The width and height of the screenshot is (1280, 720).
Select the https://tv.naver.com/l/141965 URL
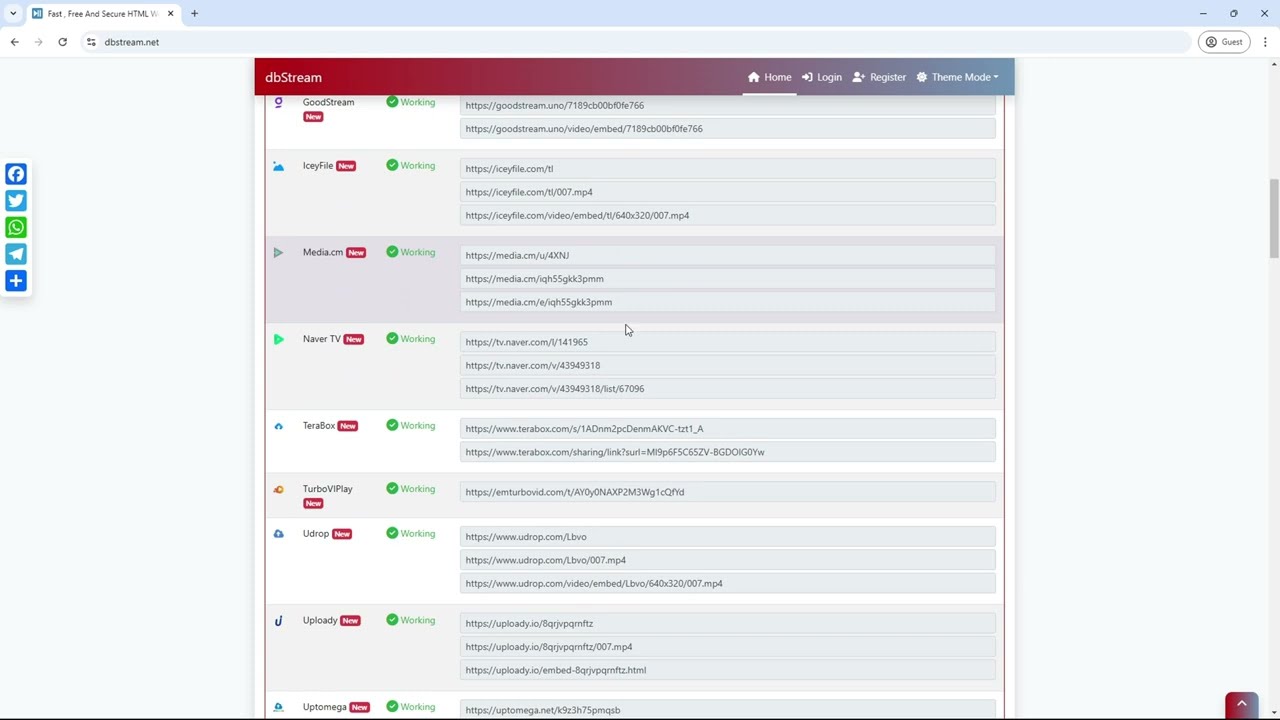[x=728, y=342]
